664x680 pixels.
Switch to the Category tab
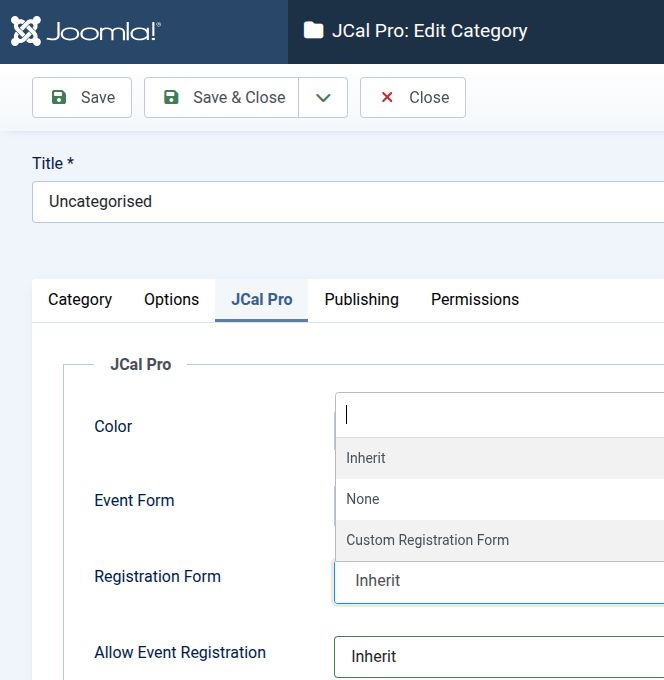click(80, 300)
